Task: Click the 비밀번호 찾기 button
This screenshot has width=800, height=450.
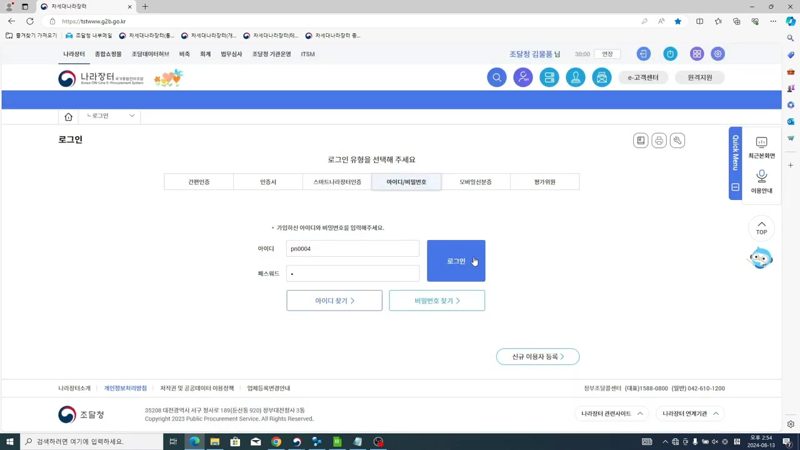Action: [437, 301]
